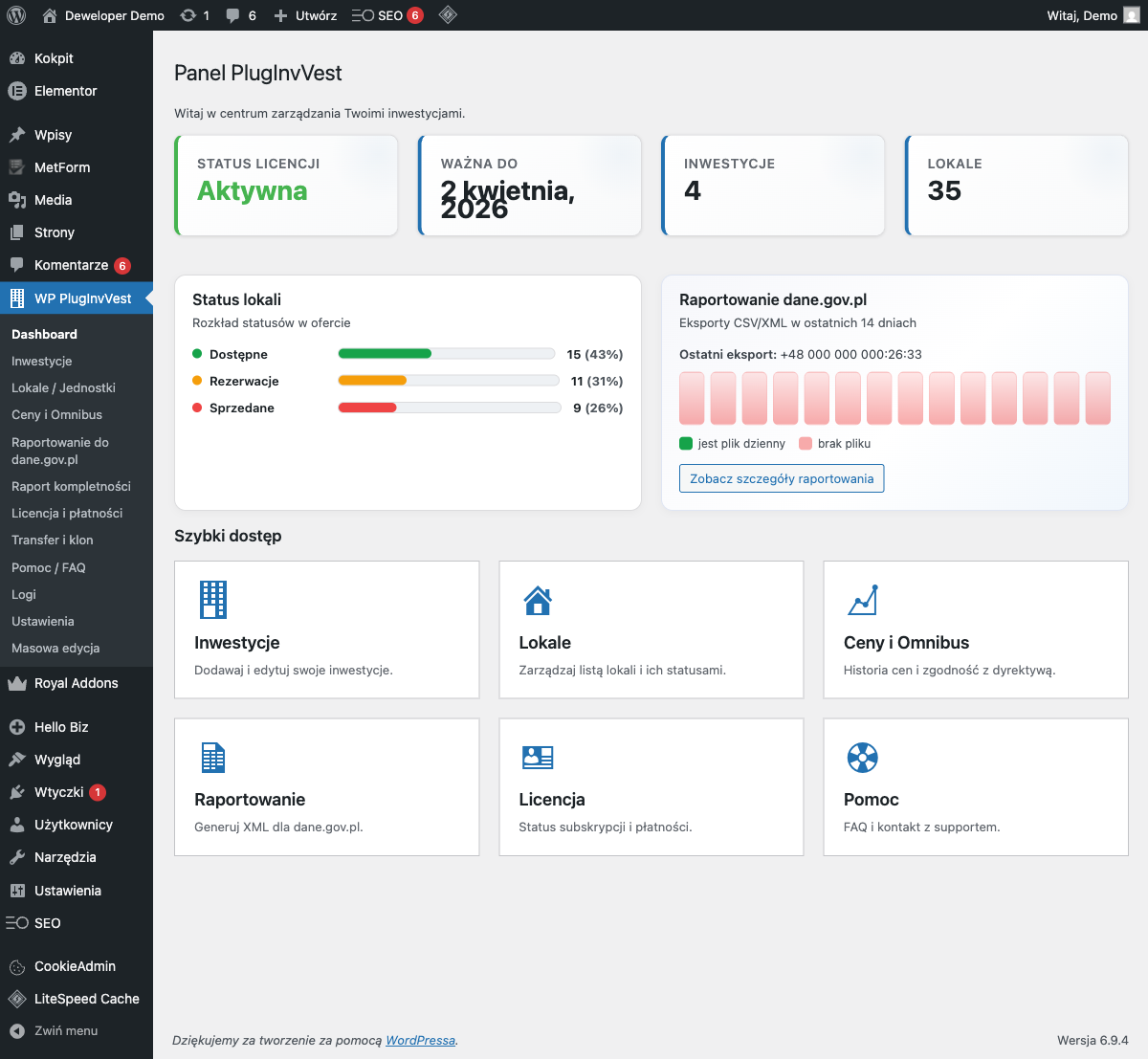Click the Raportowanie document icon
Image resolution: width=1148 pixels, height=1059 pixels.
[x=212, y=757]
